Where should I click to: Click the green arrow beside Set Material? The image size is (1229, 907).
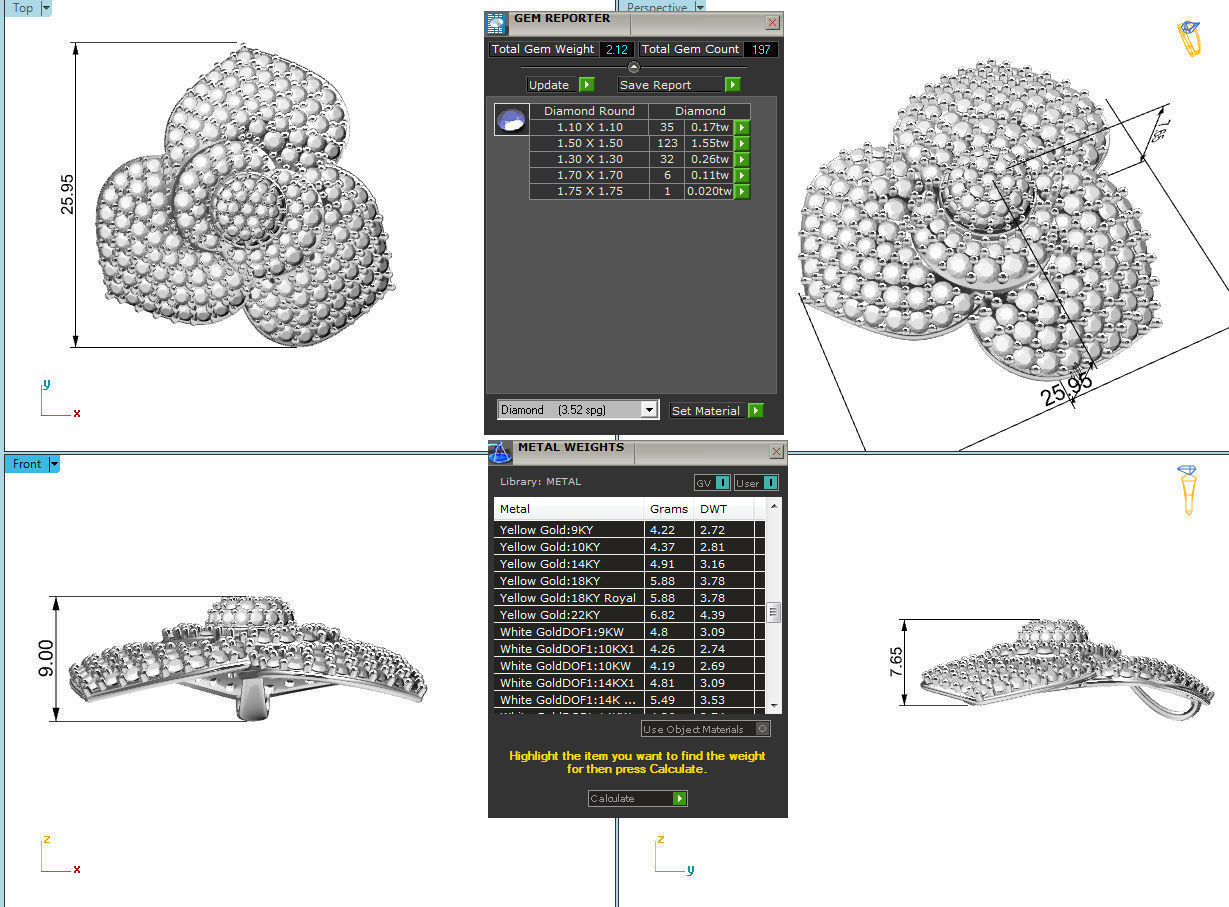coord(755,410)
